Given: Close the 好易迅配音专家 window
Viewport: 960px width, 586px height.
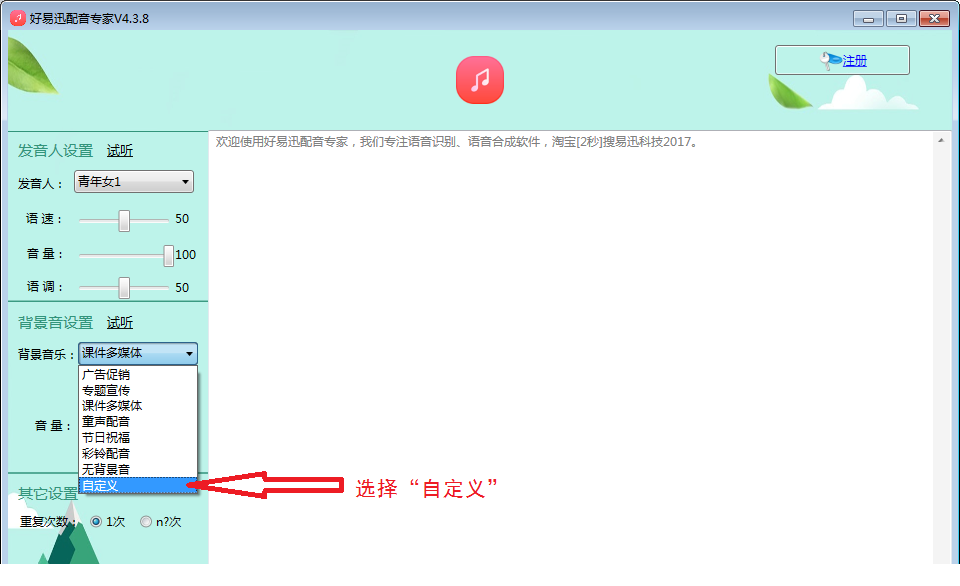Looking at the screenshot, I should [x=934, y=19].
